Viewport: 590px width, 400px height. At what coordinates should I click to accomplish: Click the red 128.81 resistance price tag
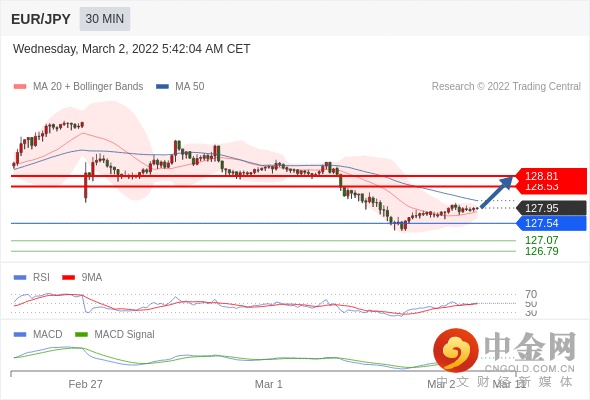coord(551,176)
